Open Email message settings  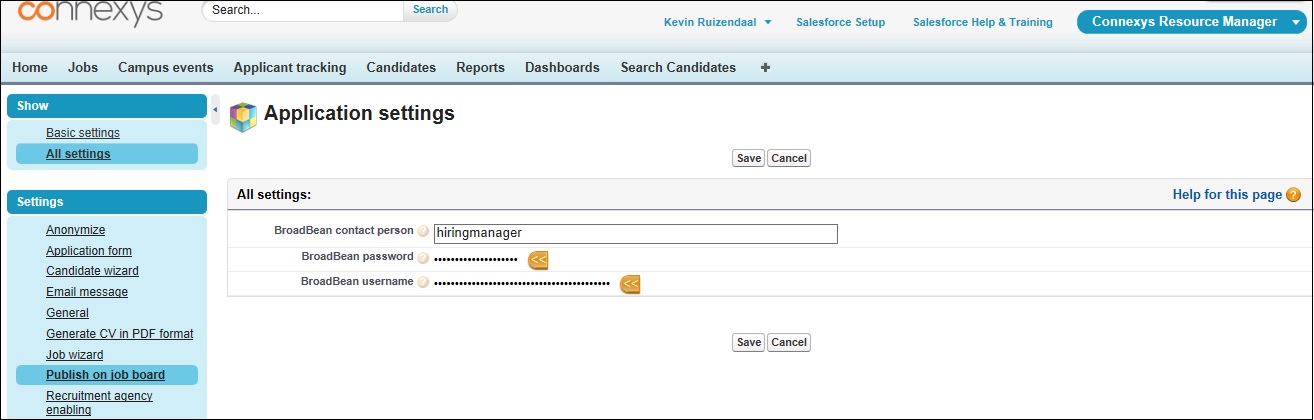point(87,292)
